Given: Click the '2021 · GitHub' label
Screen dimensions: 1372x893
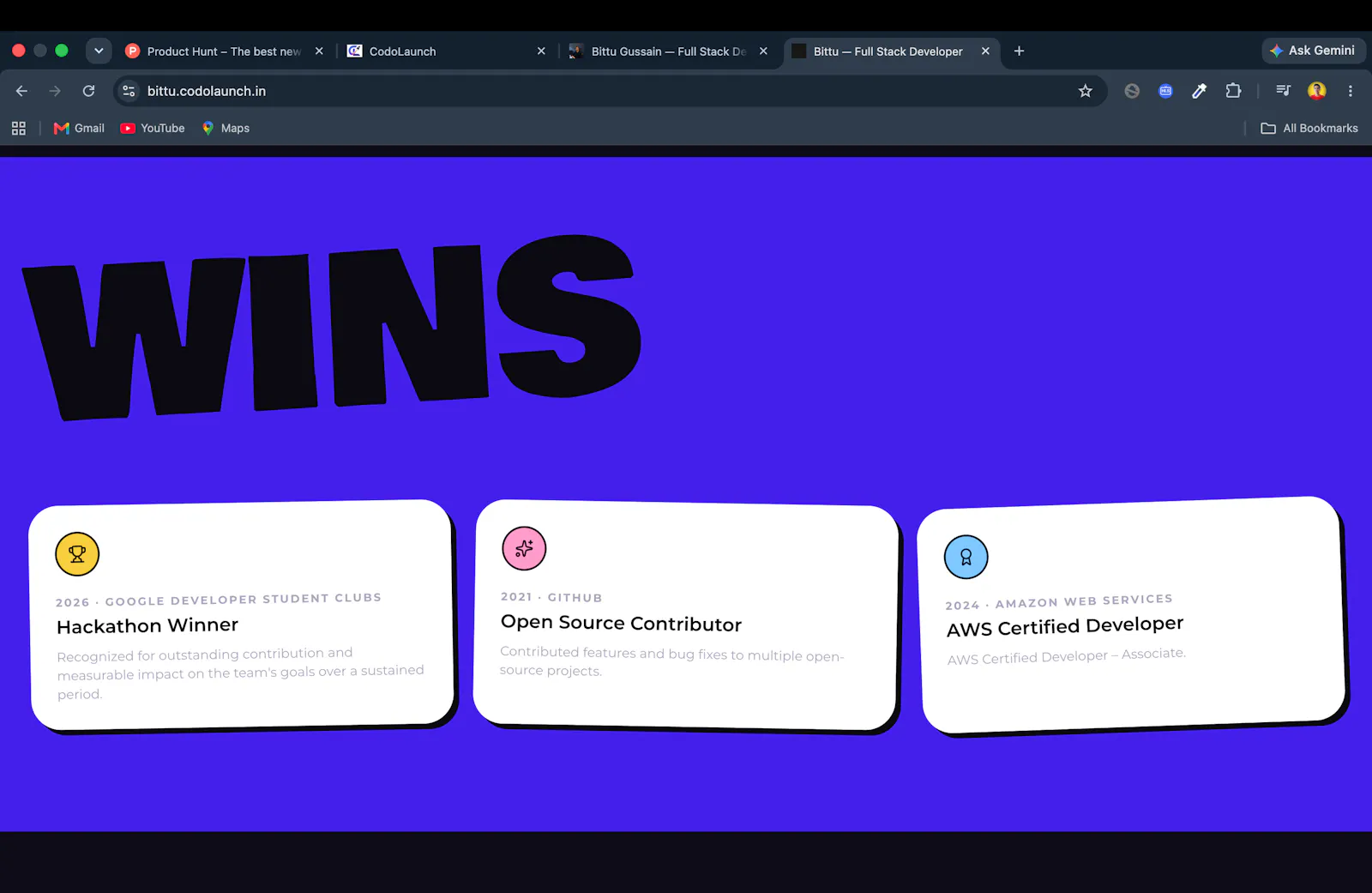Looking at the screenshot, I should pos(551,597).
